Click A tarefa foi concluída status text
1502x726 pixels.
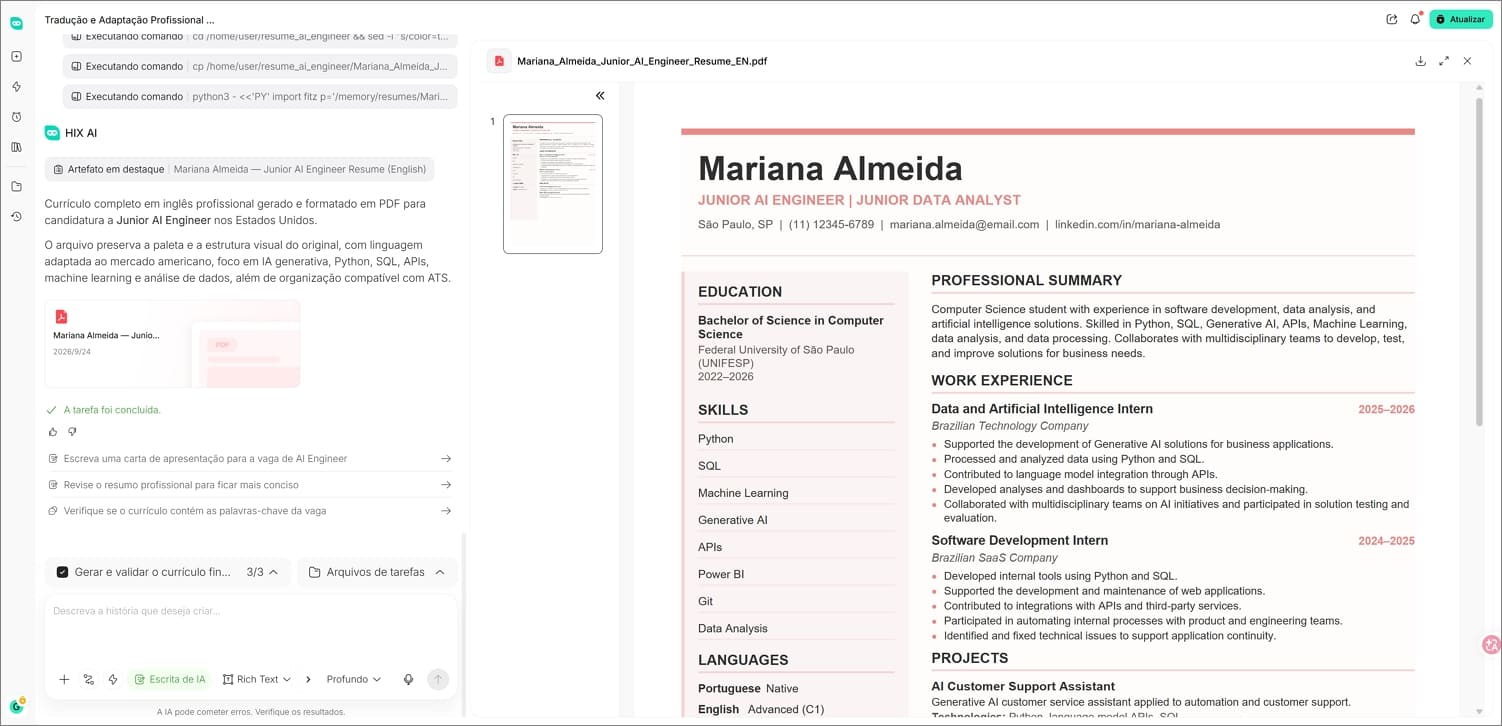tap(112, 410)
